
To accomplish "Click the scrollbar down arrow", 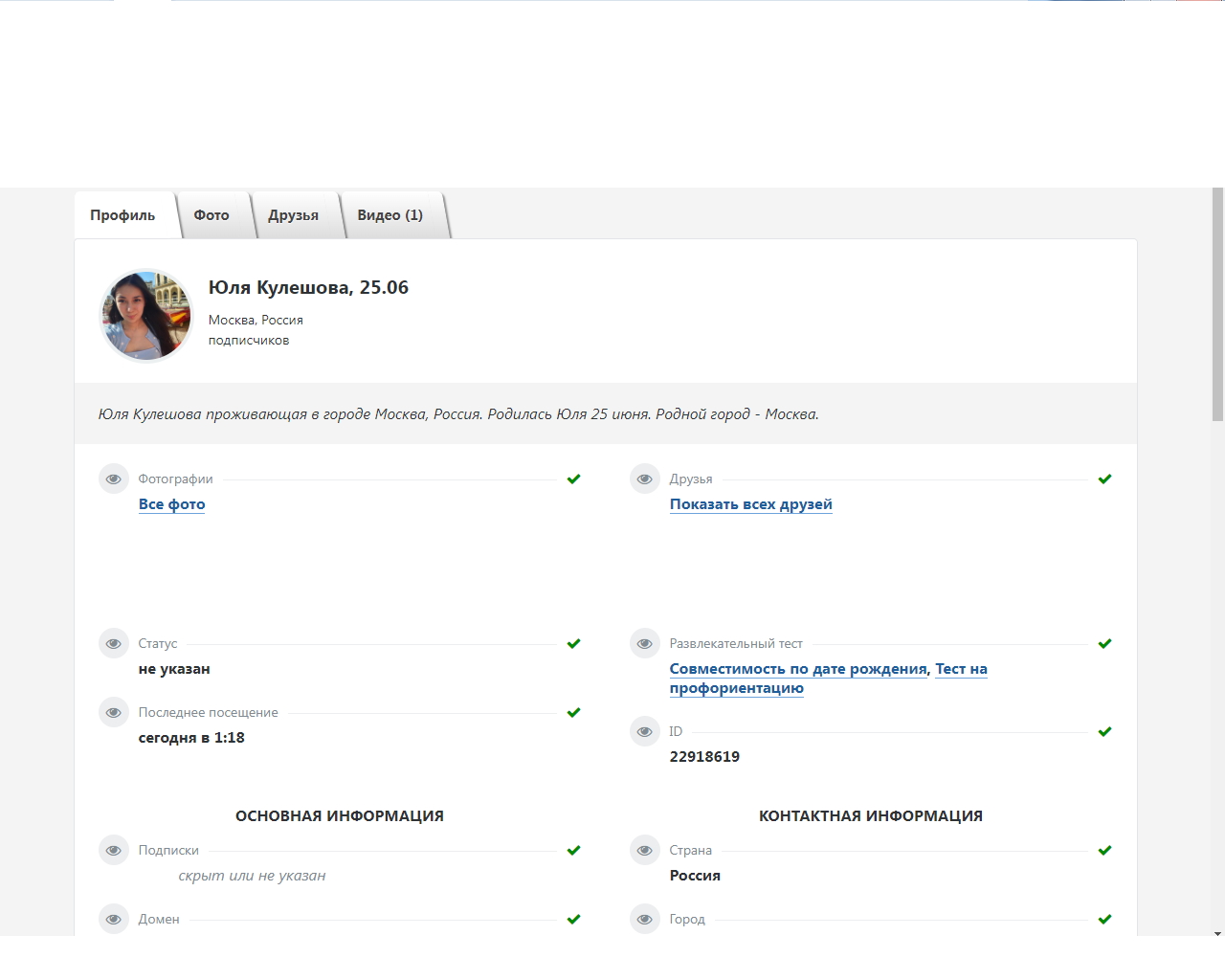I will pyautogui.click(x=1217, y=933).
